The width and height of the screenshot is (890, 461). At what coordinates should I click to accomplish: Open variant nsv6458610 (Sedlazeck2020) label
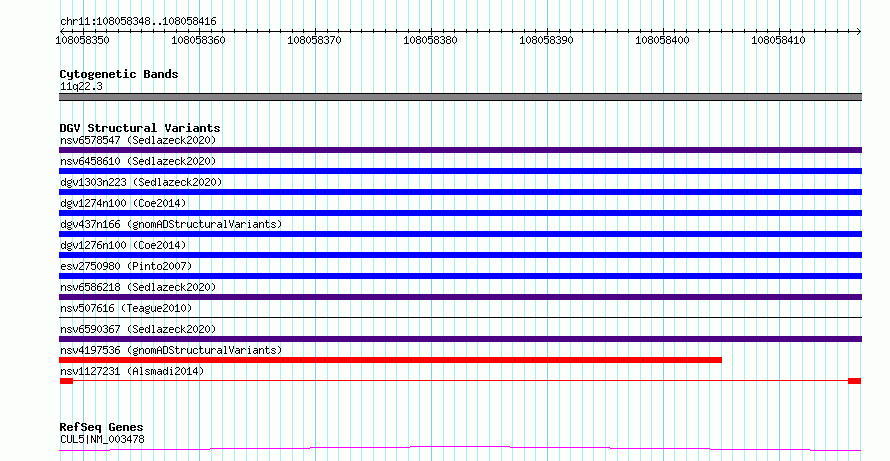click(x=138, y=161)
